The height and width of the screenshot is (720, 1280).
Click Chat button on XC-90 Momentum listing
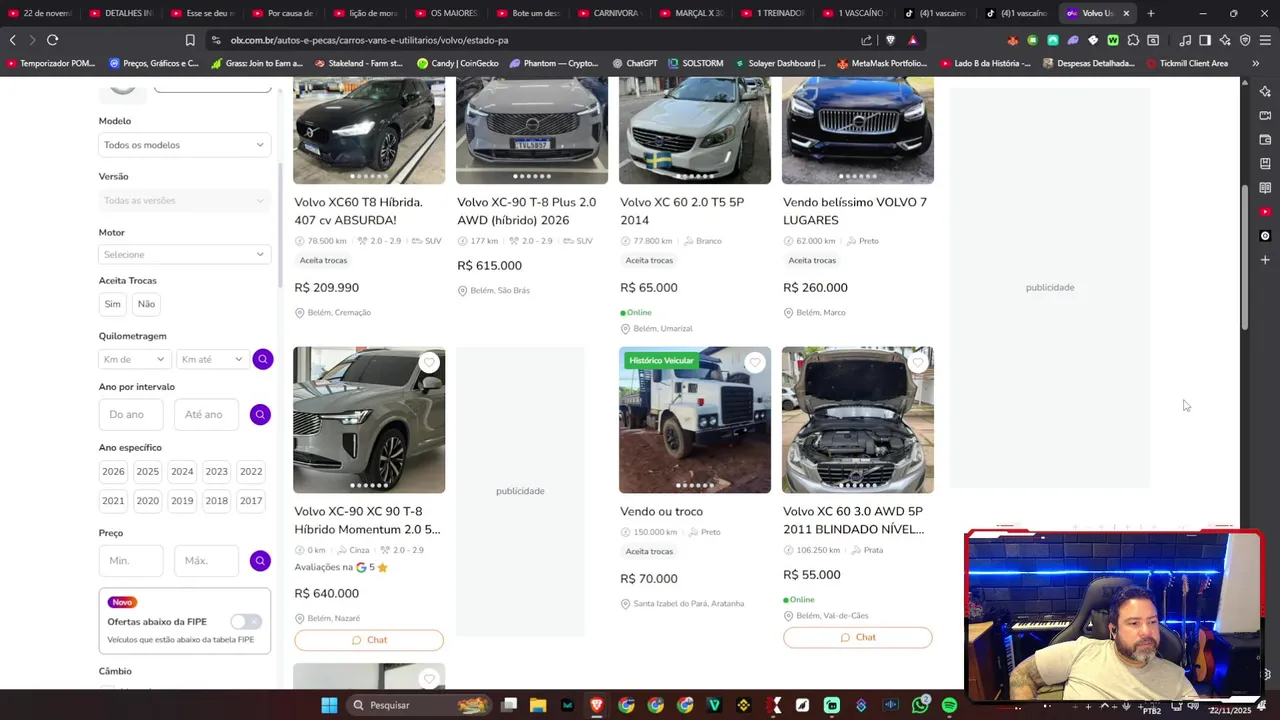coord(369,640)
